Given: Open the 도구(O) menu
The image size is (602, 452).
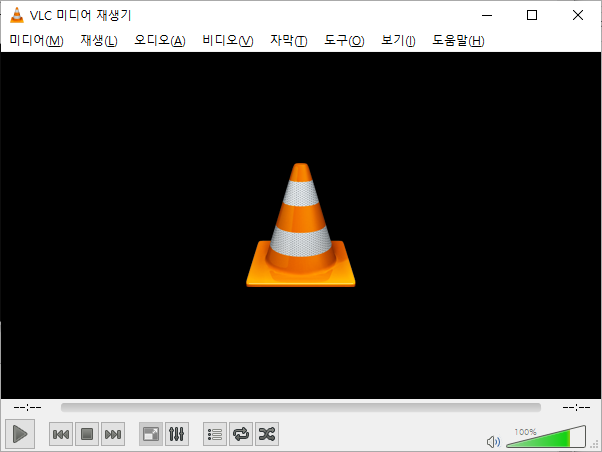Looking at the screenshot, I should coord(344,40).
